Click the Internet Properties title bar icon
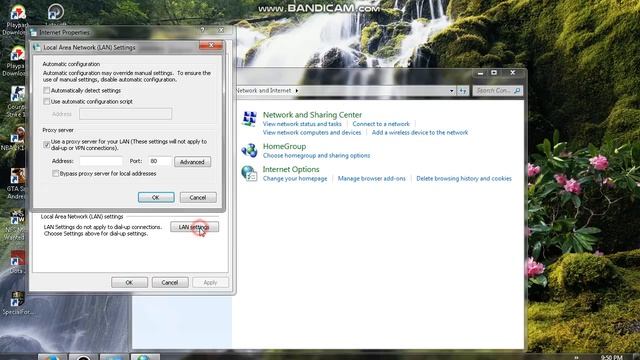 click(x=33, y=32)
